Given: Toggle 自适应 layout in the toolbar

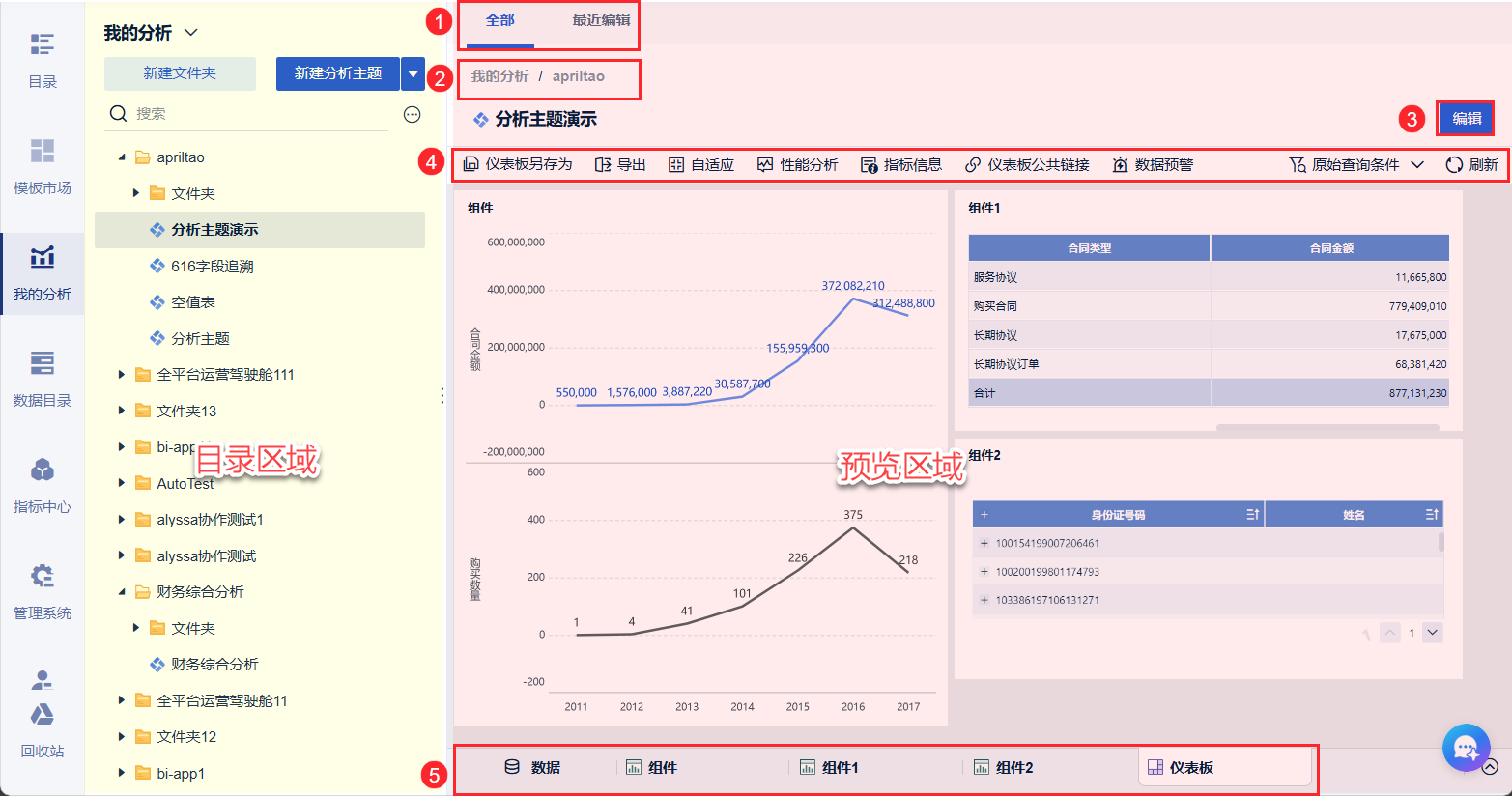Looking at the screenshot, I should [701, 164].
